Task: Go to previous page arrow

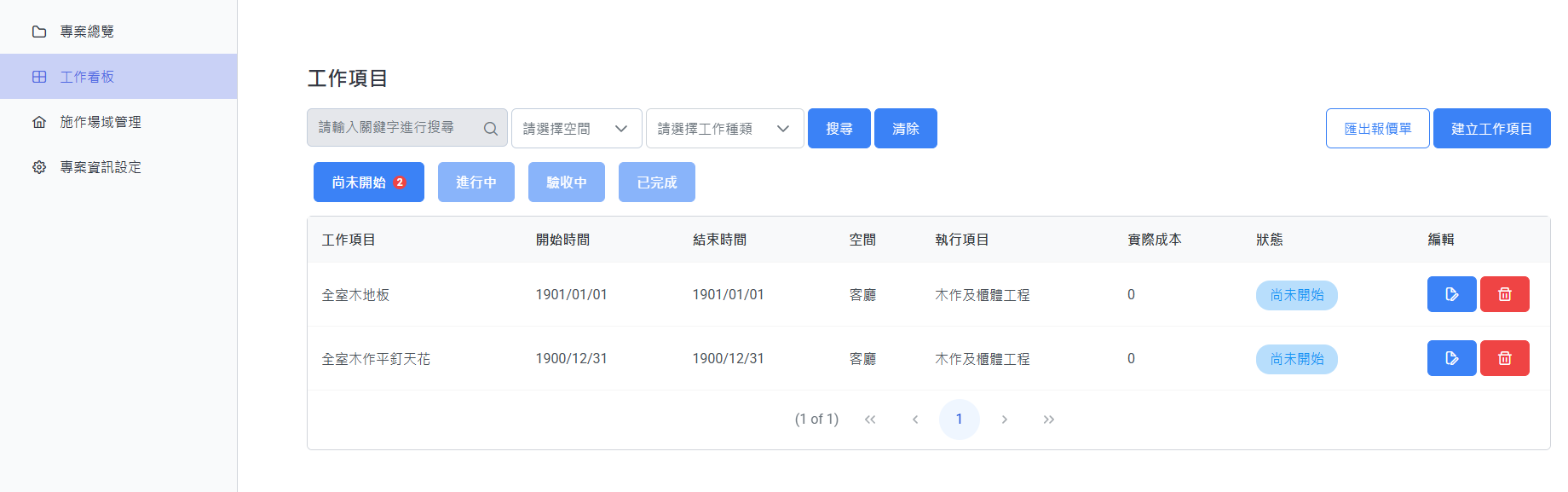Action: point(915,420)
